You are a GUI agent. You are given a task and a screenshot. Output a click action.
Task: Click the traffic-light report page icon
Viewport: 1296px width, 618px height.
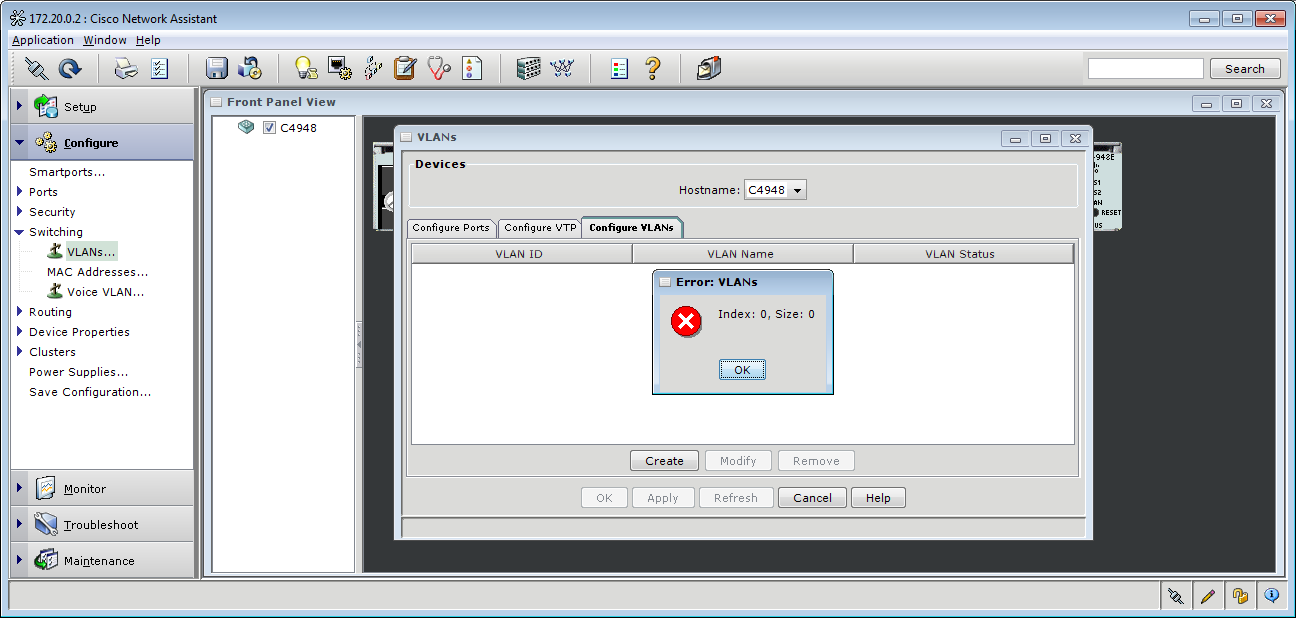click(472, 69)
